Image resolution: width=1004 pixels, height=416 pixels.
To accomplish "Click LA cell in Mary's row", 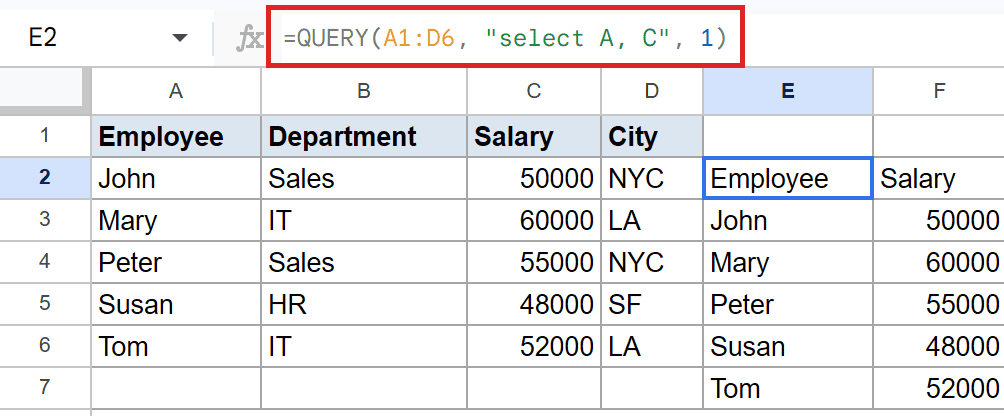I will pyautogui.click(x=652, y=220).
